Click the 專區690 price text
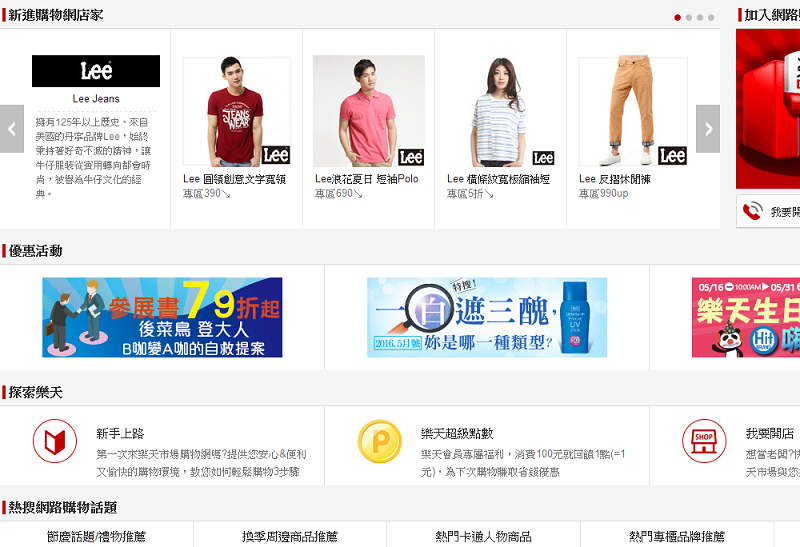This screenshot has height=547, width=800. click(x=339, y=193)
